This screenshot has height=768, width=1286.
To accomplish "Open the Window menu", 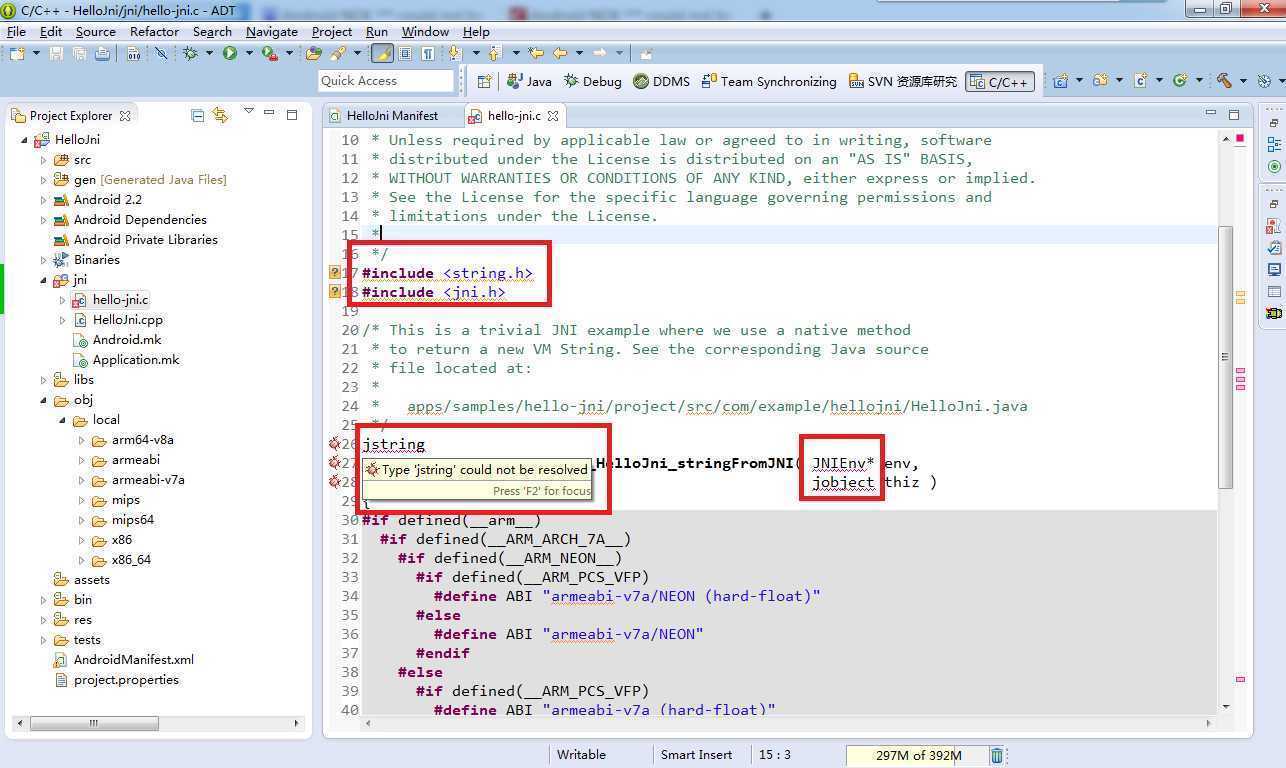I will (425, 31).
